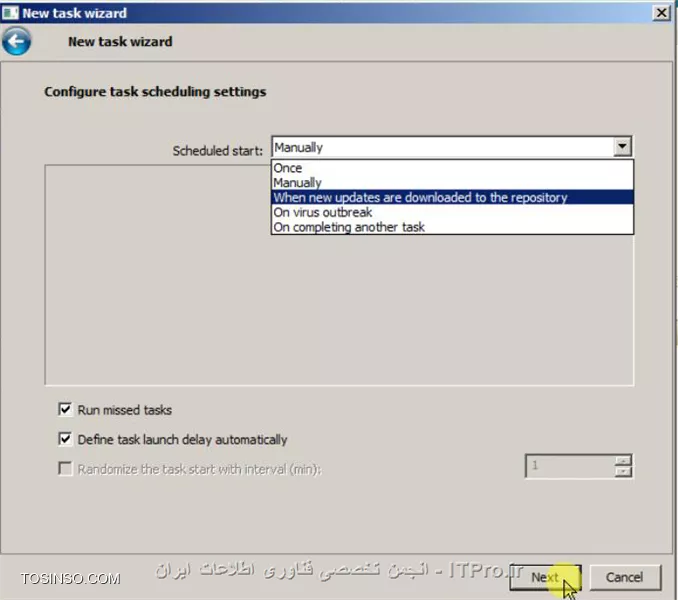Click the Next button

tap(545, 577)
